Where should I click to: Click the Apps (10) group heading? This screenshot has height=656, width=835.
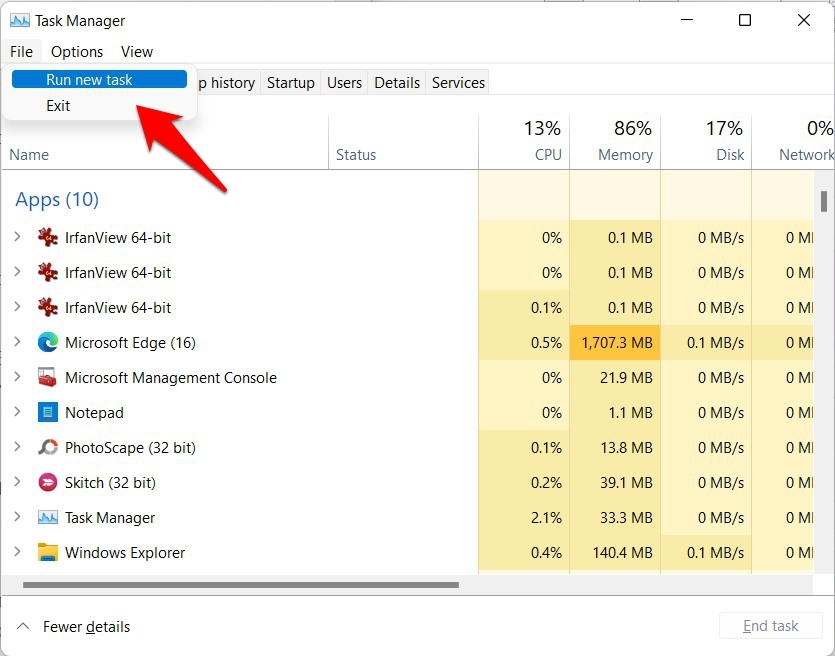57,200
